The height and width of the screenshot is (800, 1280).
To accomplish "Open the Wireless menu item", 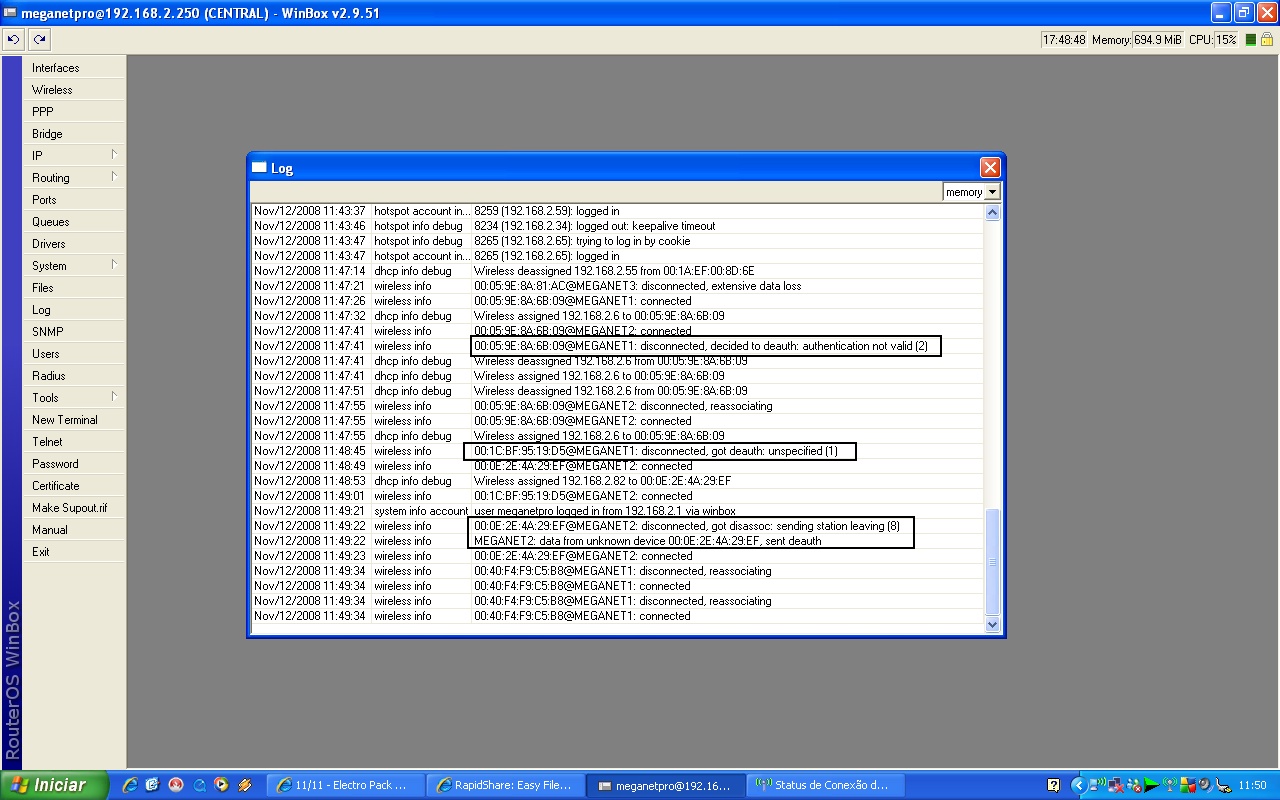I will pyautogui.click(x=75, y=89).
